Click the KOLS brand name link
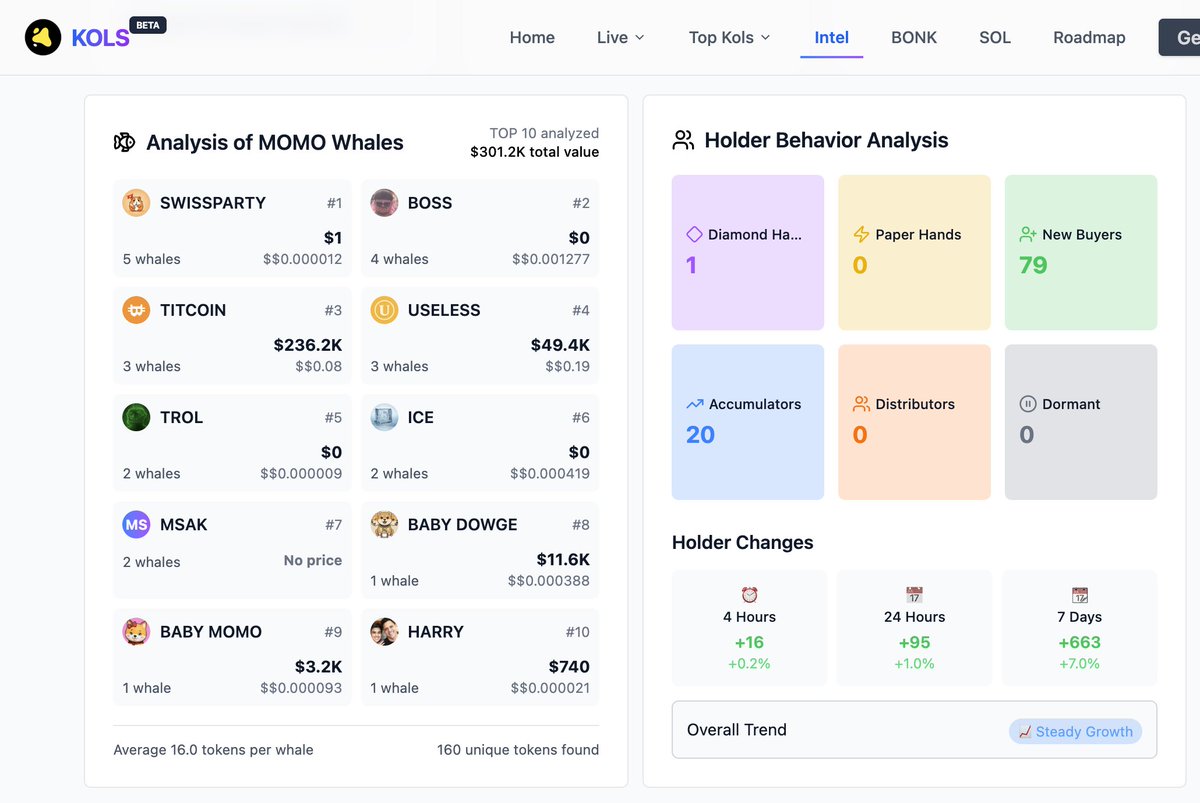 click(x=101, y=38)
